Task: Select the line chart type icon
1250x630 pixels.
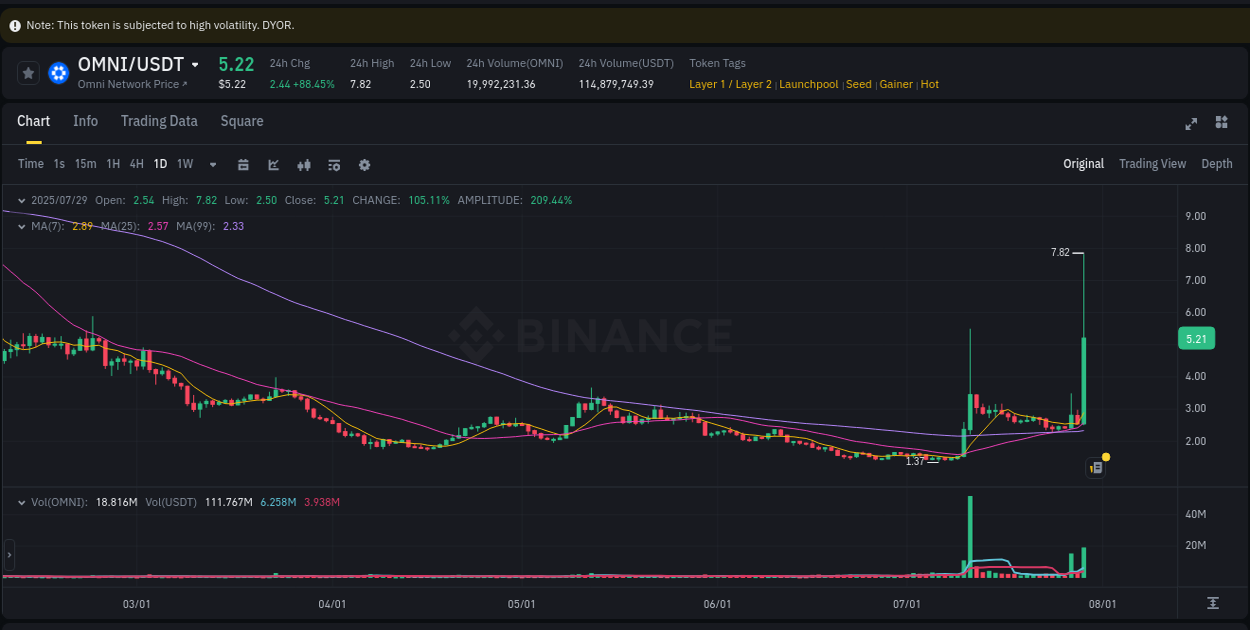Action: click(273, 163)
